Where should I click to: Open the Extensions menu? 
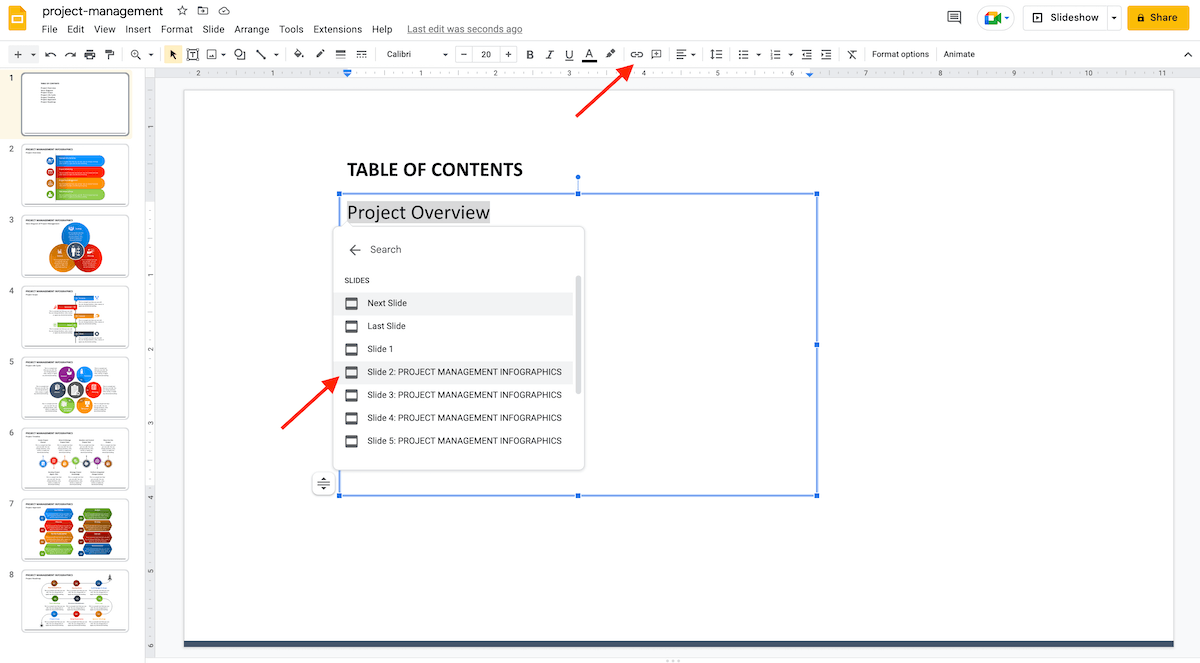pyautogui.click(x=337, y=30)
